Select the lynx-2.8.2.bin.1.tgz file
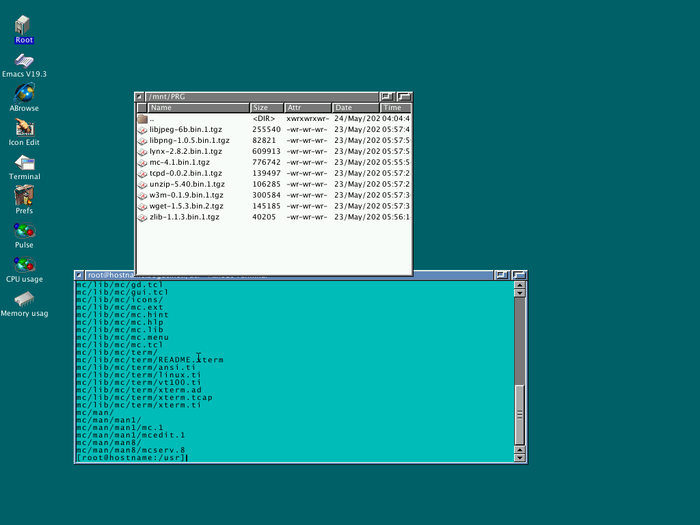Screen dimensions: 700x525 tap(180, 151)
